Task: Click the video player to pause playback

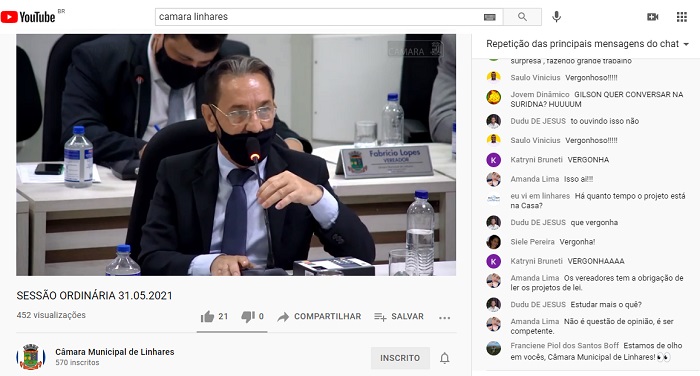Action: coord(236,155)
